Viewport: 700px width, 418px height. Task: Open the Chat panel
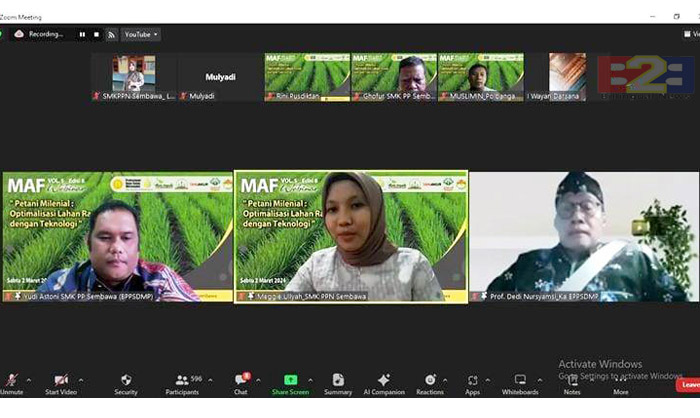[241, 384]
